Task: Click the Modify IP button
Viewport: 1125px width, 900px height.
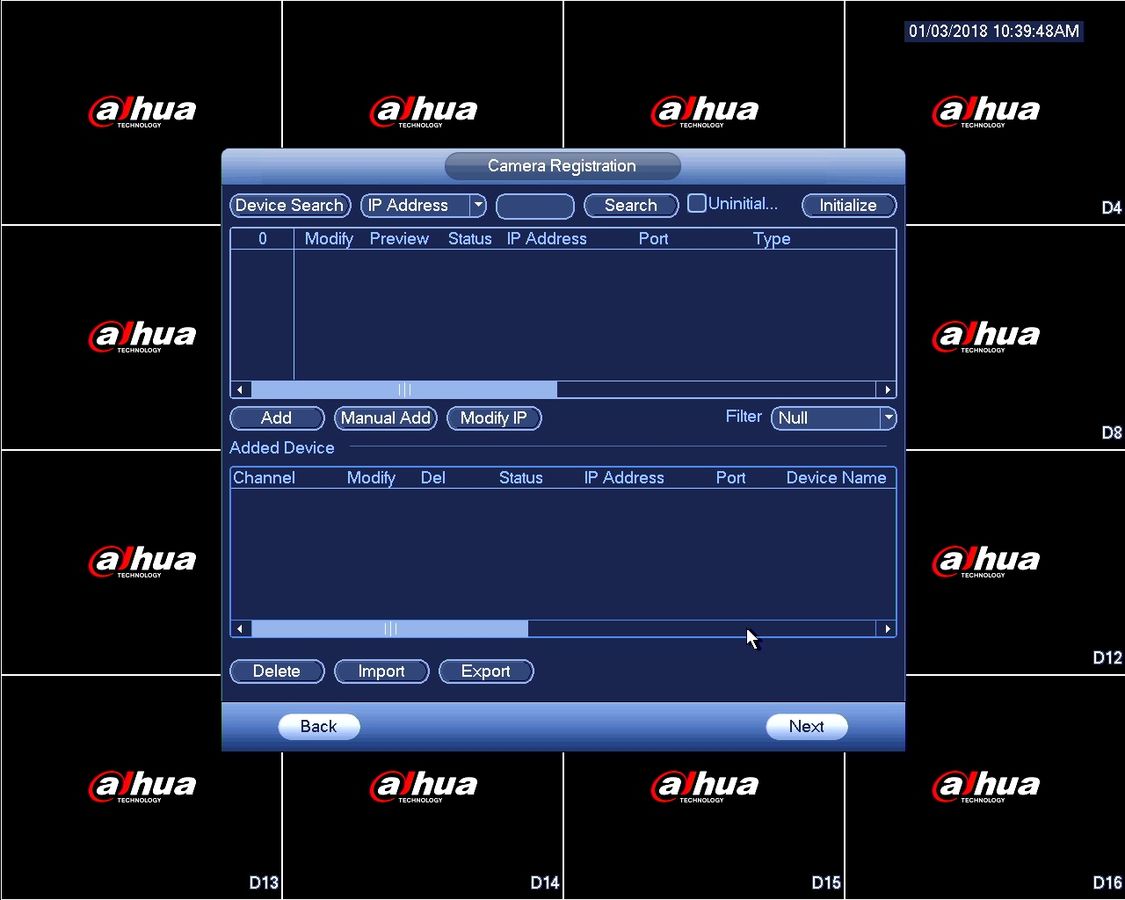Action: click(x=494, y=418)
